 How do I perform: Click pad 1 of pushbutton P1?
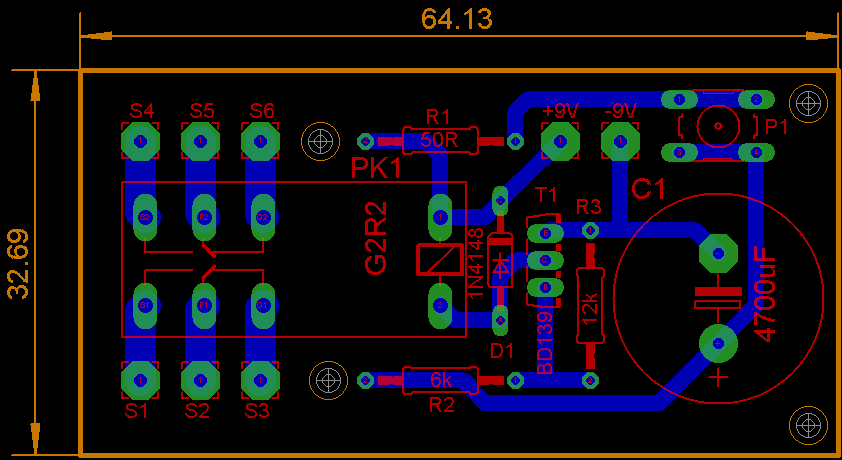pos(679,99)
